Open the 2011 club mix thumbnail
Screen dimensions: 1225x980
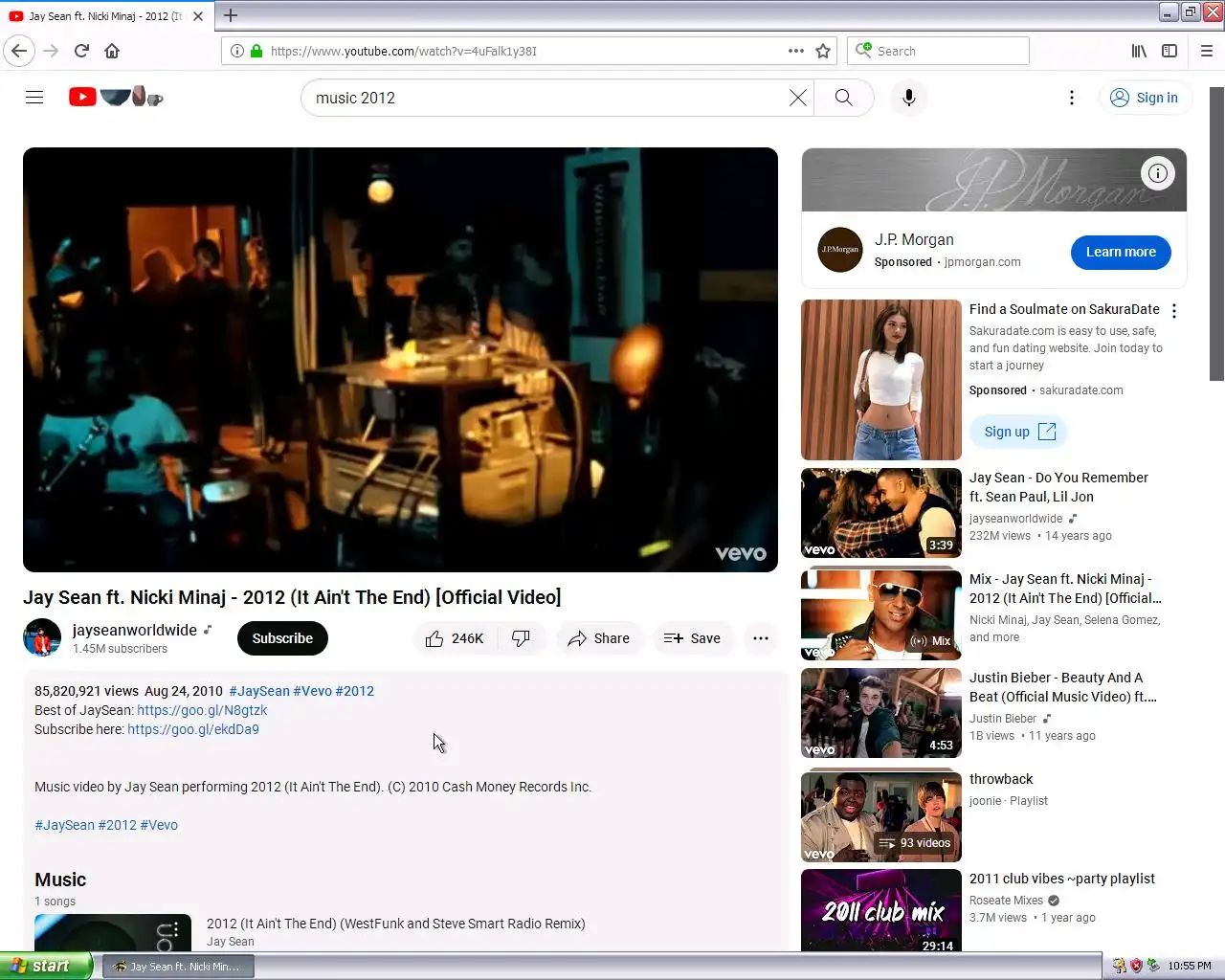(x=880, y=910)
